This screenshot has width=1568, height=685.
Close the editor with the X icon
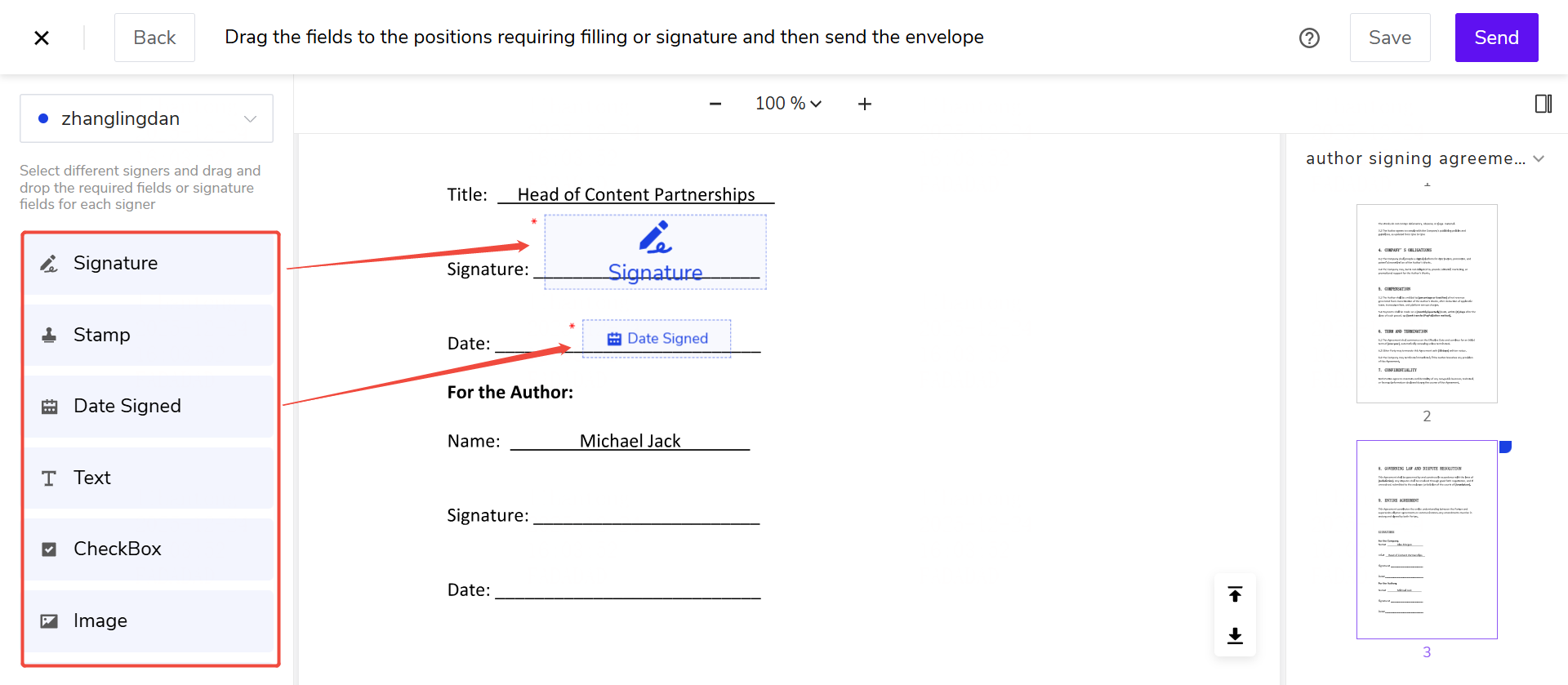point(42,38)
